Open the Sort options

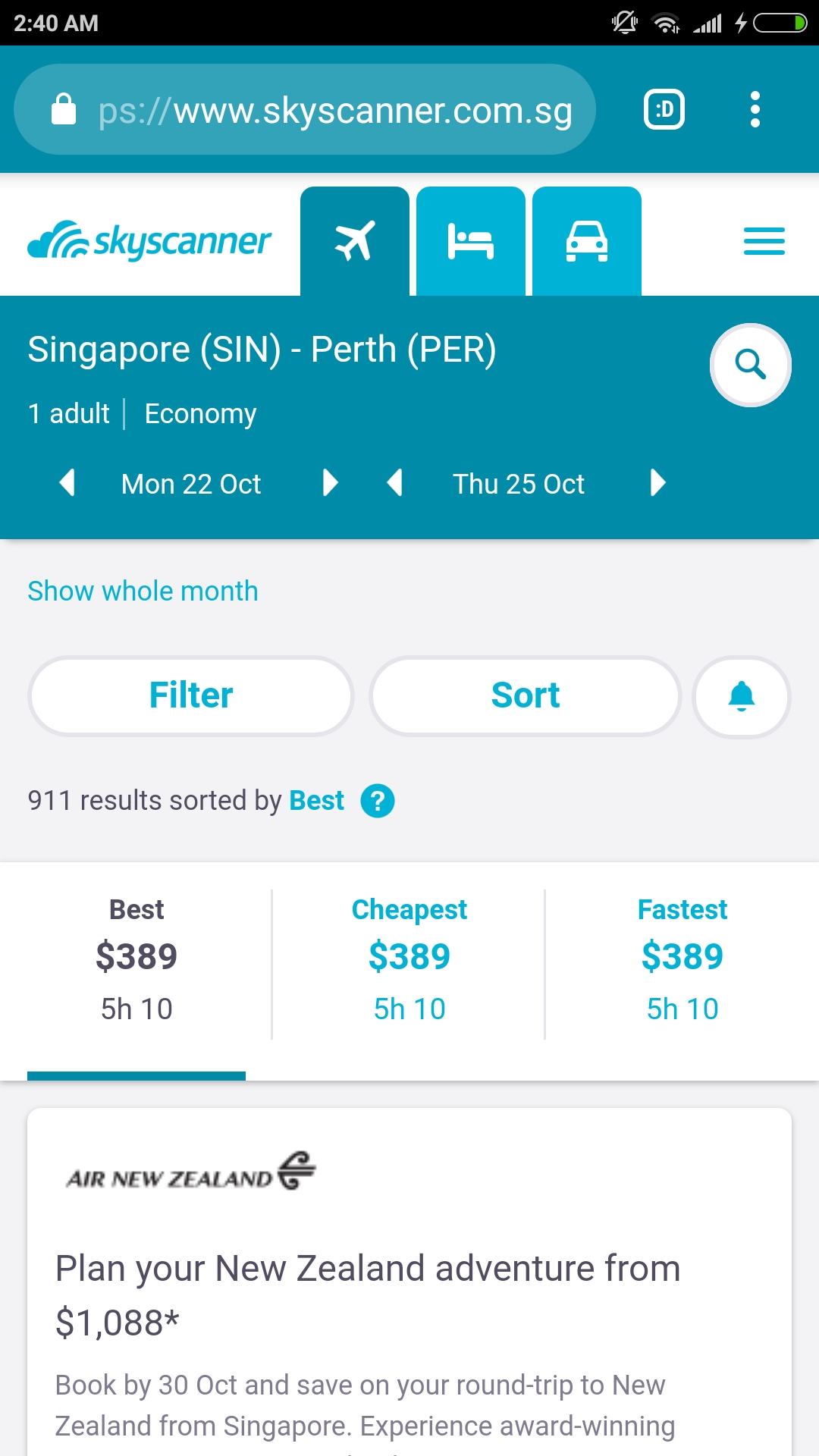click(x=525, y=696)
